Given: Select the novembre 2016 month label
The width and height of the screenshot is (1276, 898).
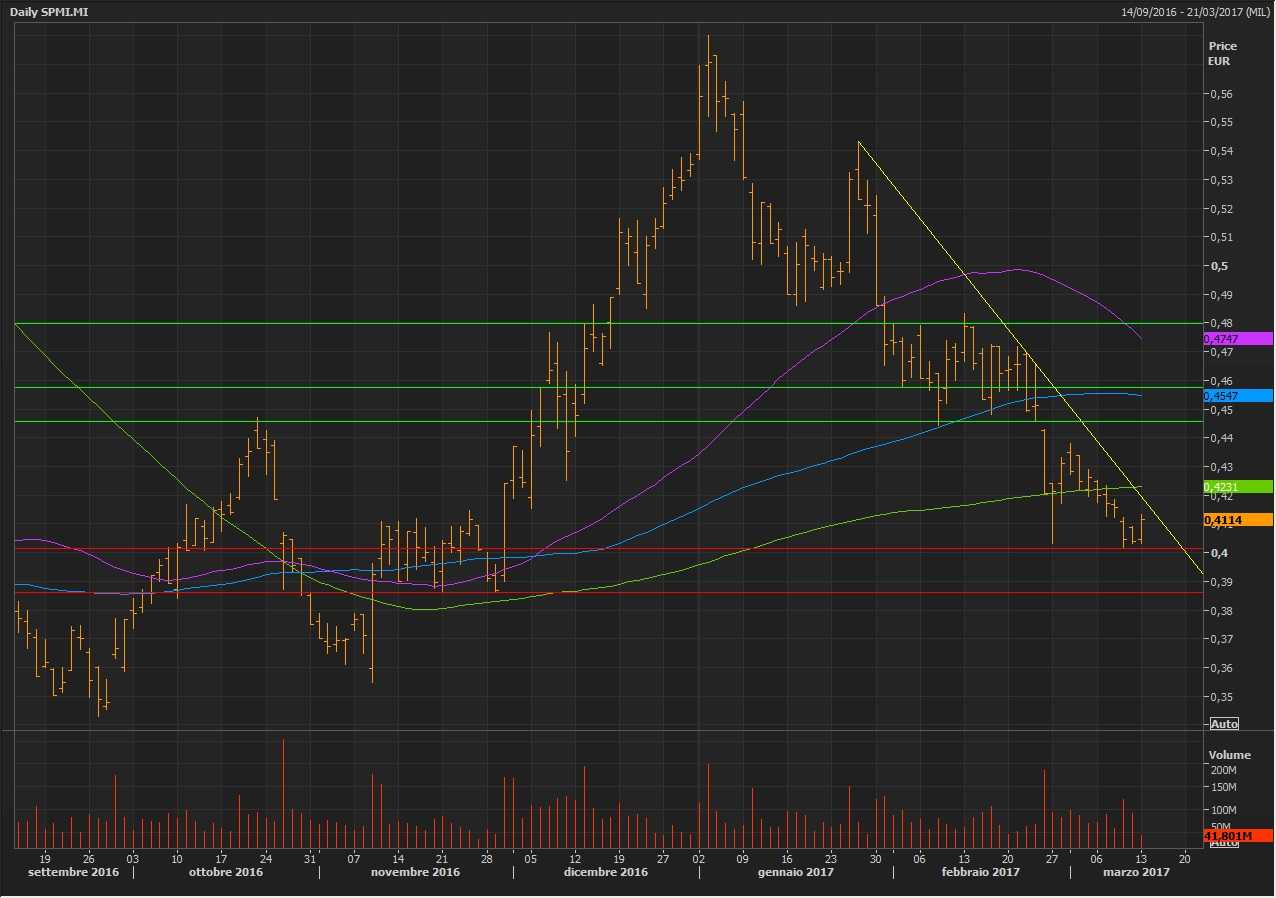Looking at the screenshot, I should 416,872.
